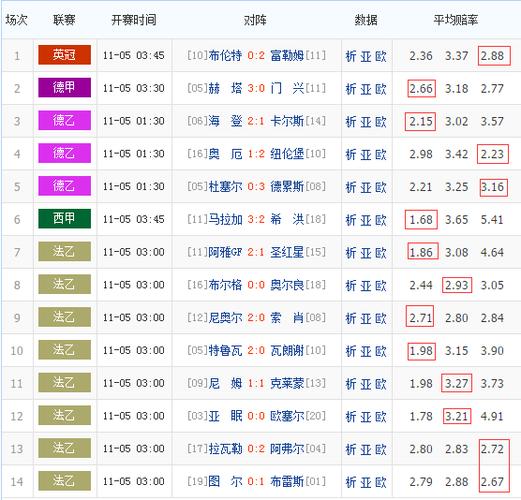Open team 圣红星 page

[287, 252]
